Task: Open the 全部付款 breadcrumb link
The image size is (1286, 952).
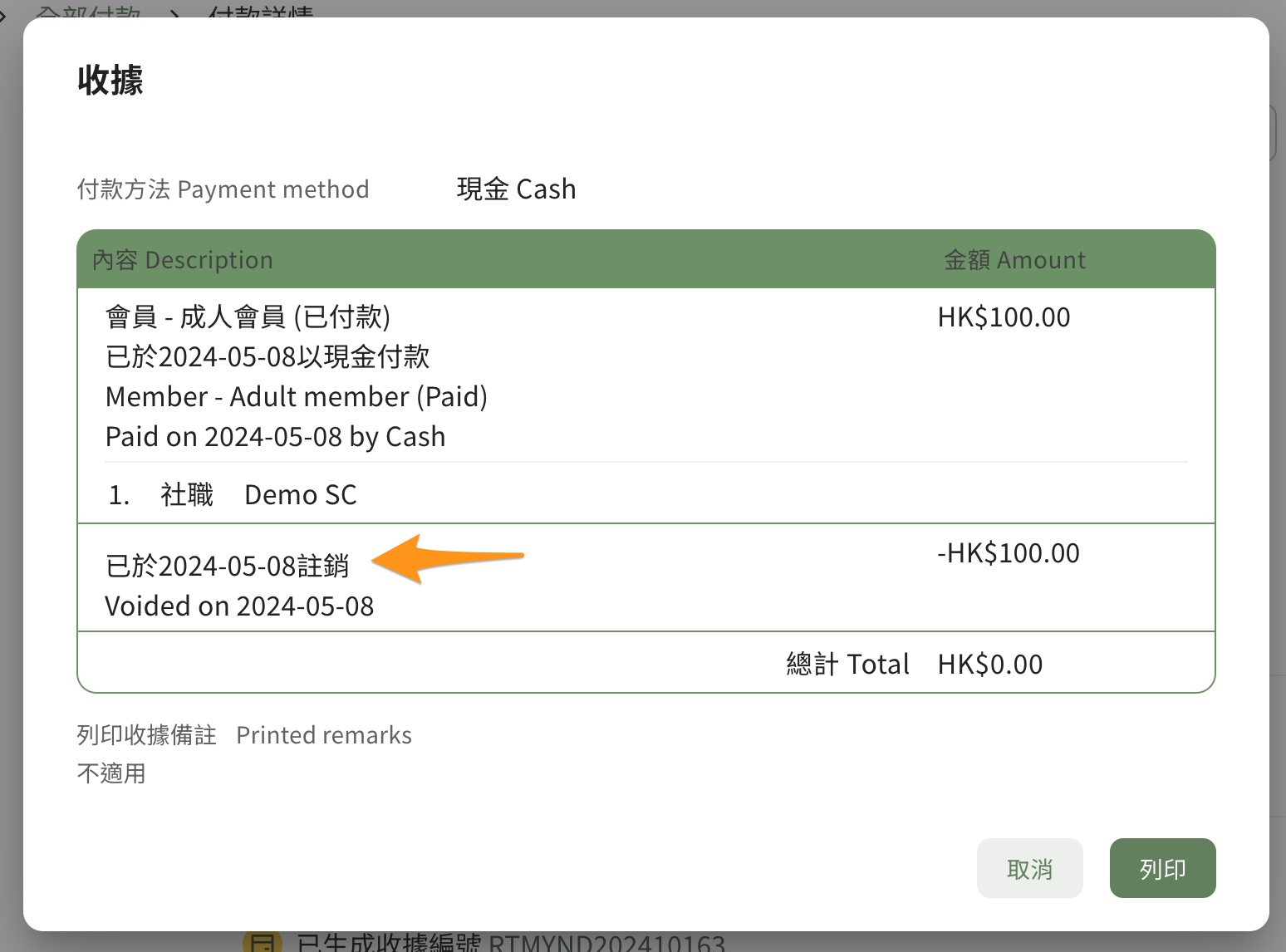Action: pos(89,12)
